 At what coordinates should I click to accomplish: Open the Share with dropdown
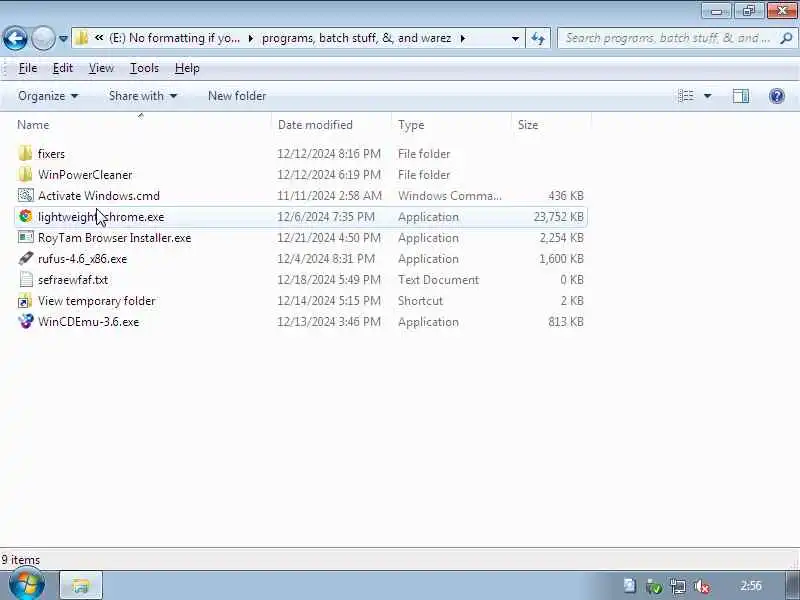pos(142,96)
